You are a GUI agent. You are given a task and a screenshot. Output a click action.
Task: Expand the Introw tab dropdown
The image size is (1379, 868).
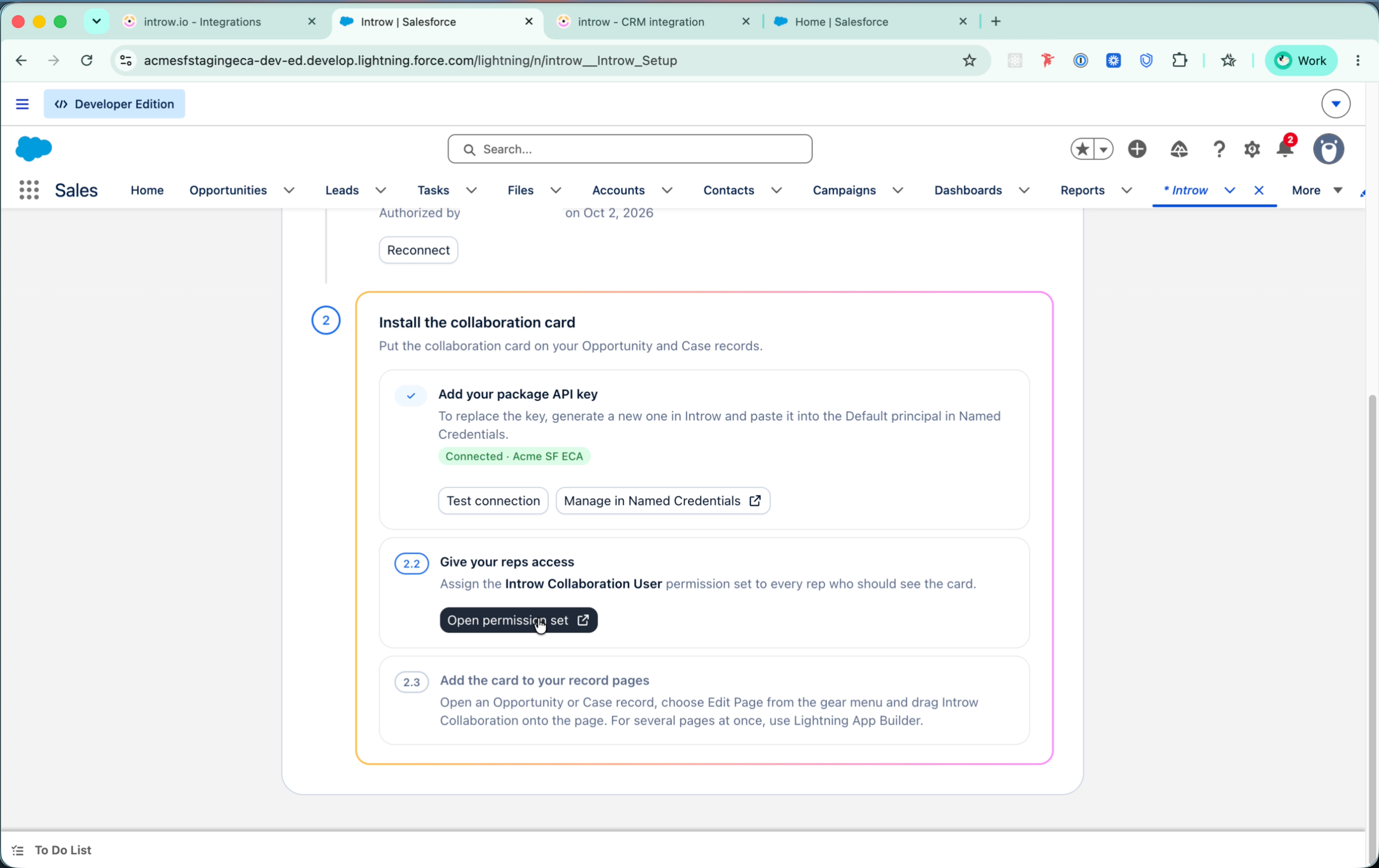1229,190
